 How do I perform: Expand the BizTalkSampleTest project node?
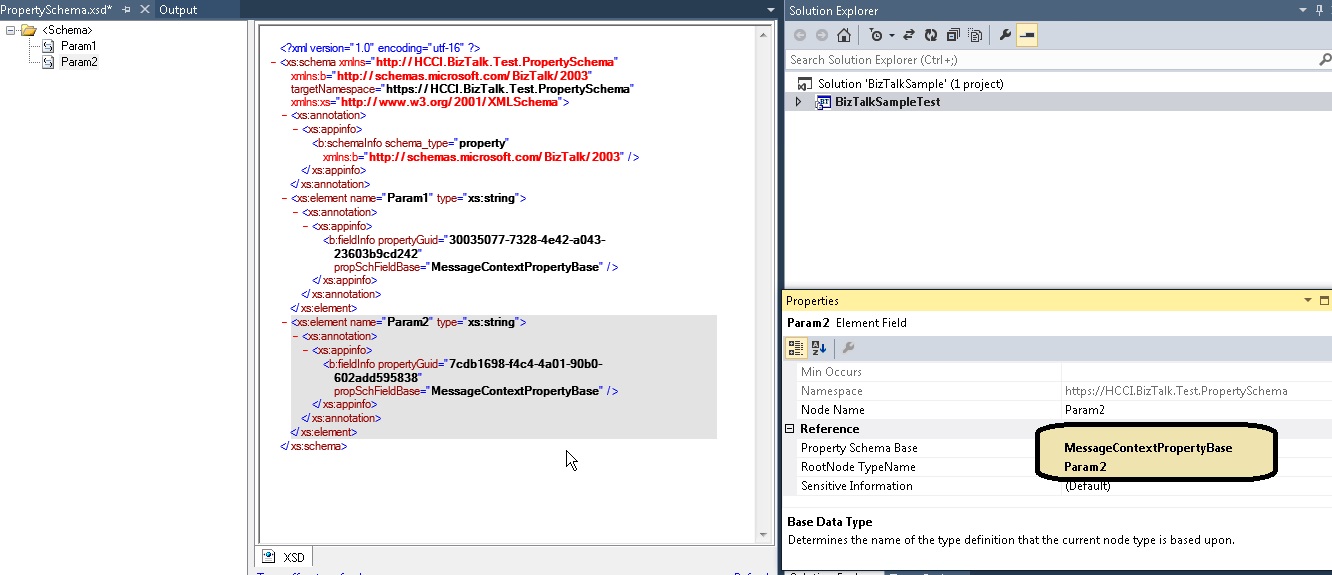click(798, 102)
